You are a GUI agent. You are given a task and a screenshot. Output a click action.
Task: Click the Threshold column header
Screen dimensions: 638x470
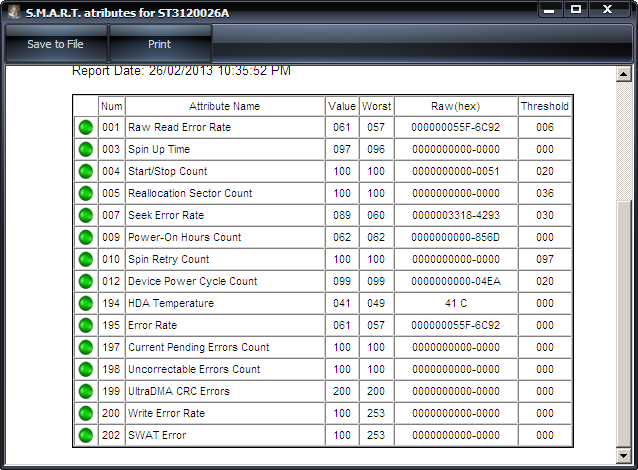point(545,106)
